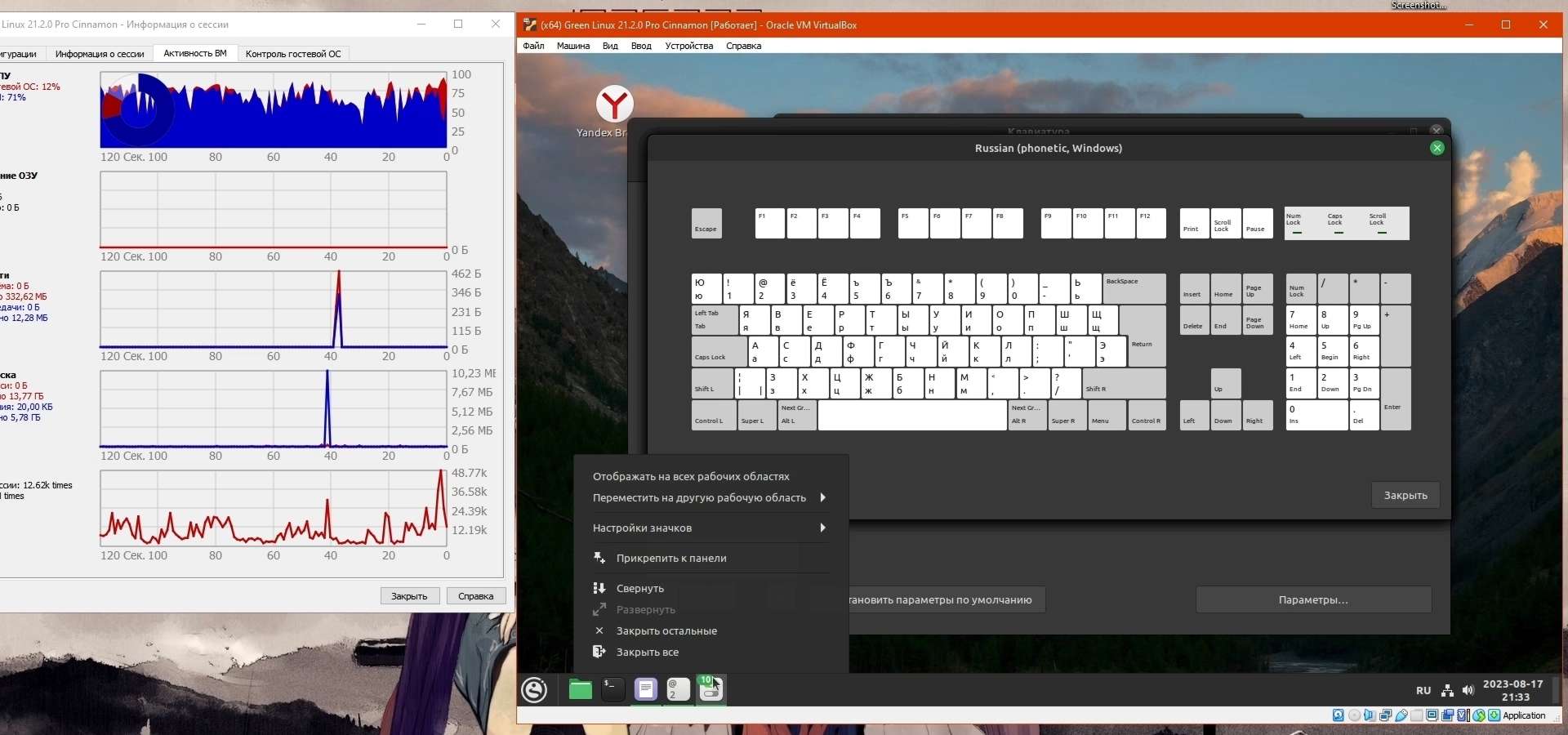The height and width of the screenshot is (735, 1568).
Task: Click Справка in the session information window
Action: (476, 596)
